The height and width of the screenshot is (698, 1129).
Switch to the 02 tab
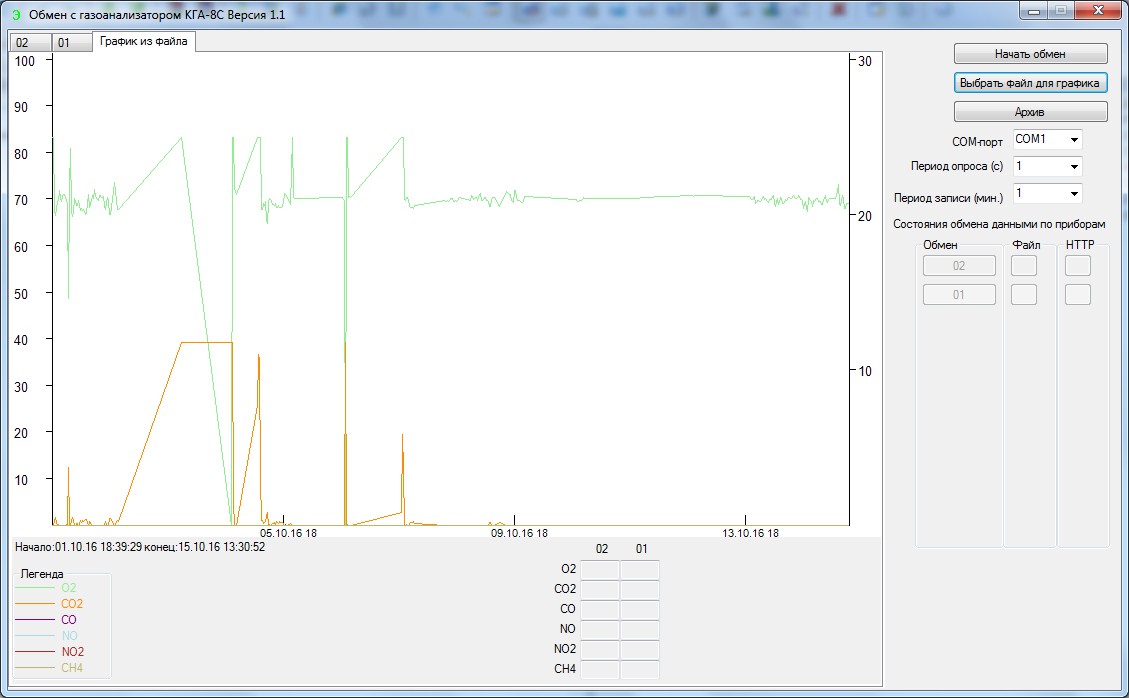[30, 42]
